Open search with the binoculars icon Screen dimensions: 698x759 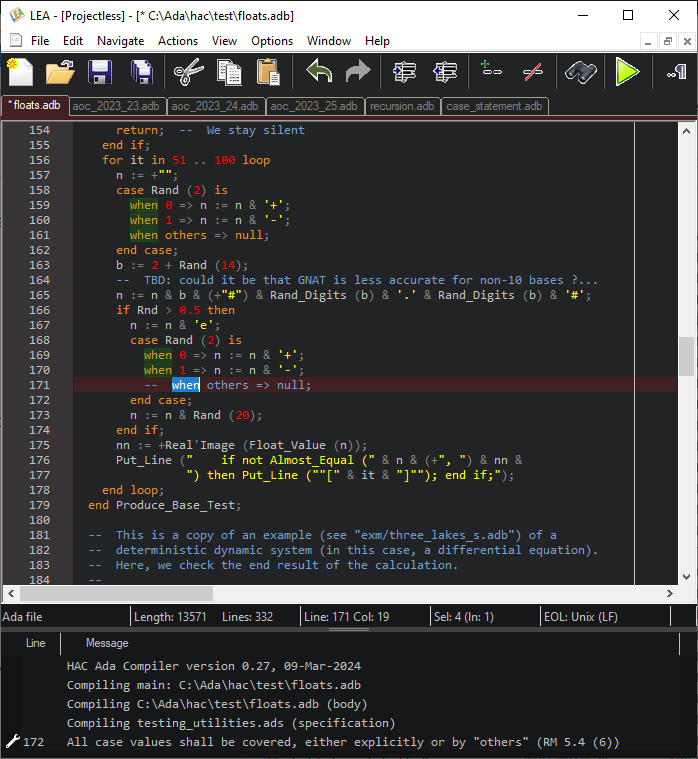click(x=580, y=72)
